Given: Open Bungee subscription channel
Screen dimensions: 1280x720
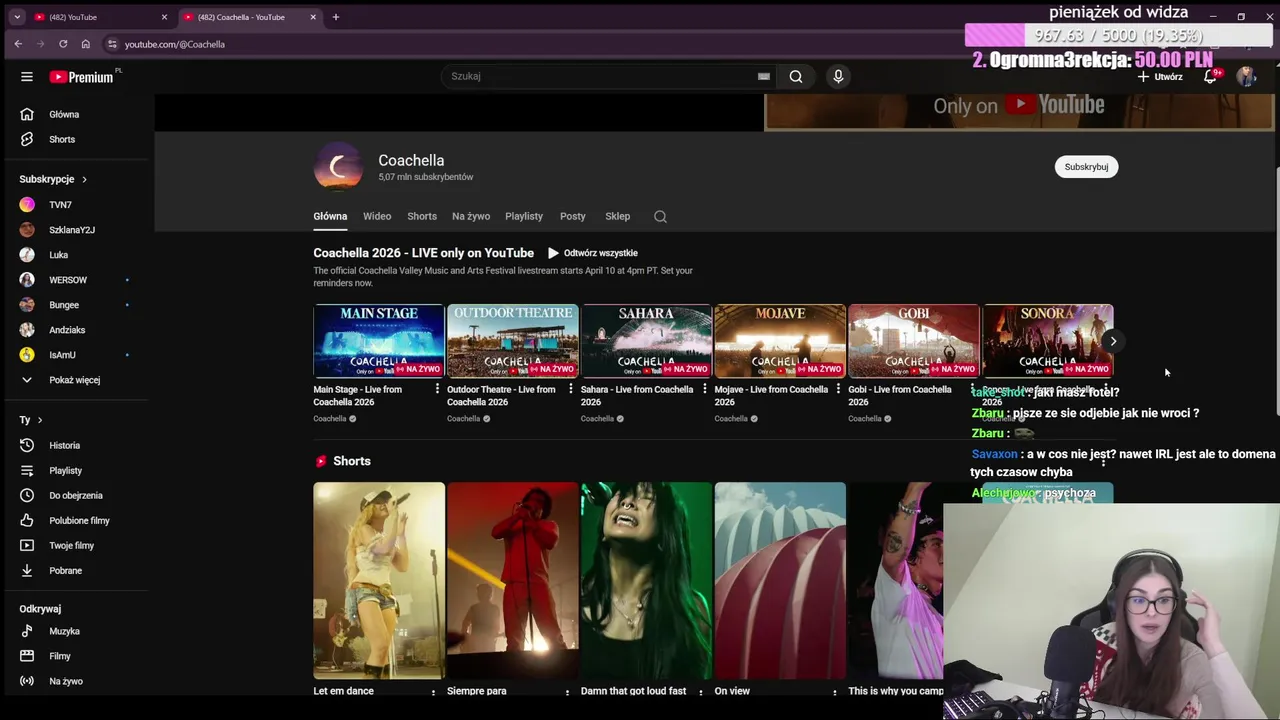Looking at the screenshot, I should (x=75, y=305).
